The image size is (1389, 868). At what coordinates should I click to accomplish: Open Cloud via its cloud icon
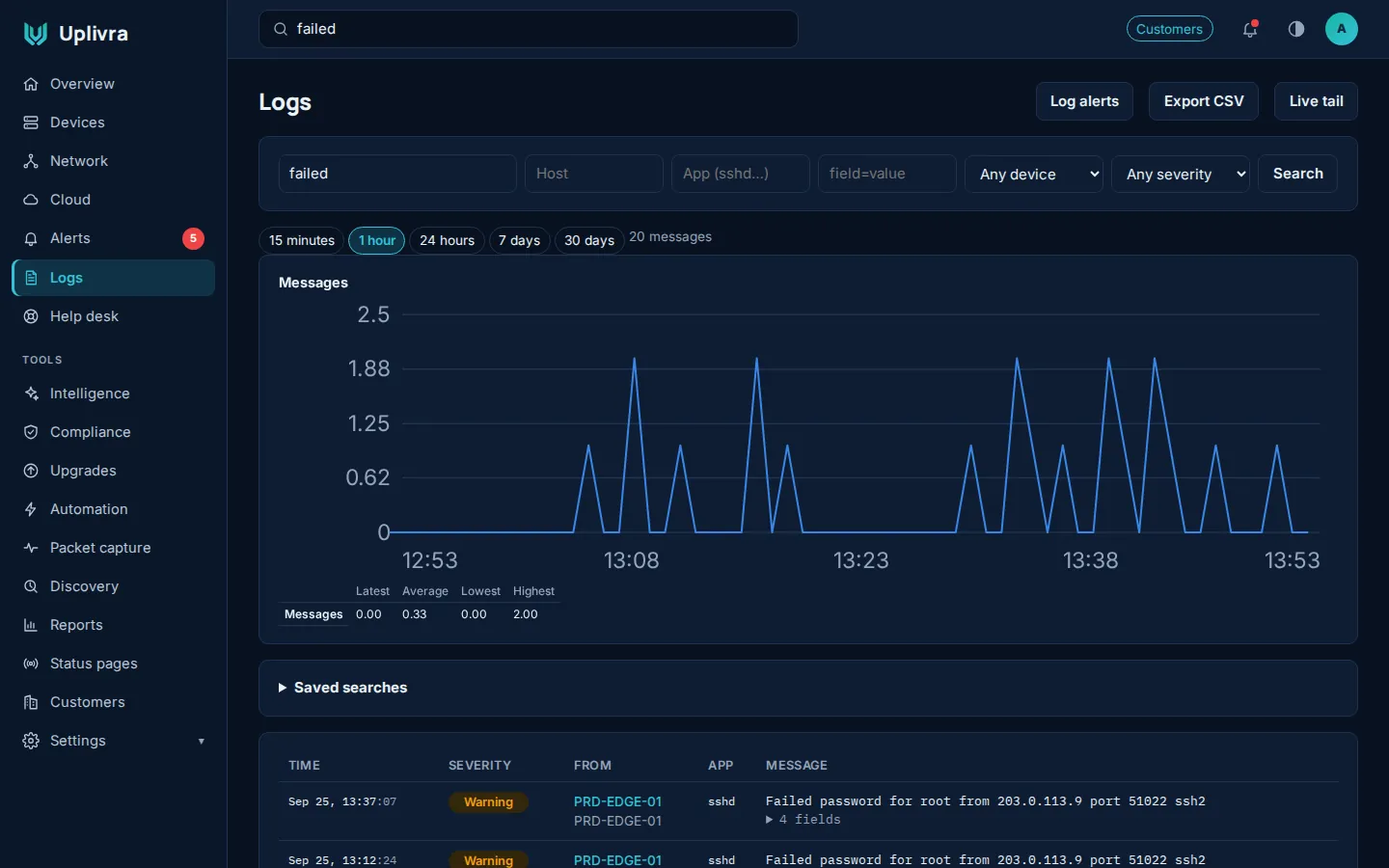point(31,200)
